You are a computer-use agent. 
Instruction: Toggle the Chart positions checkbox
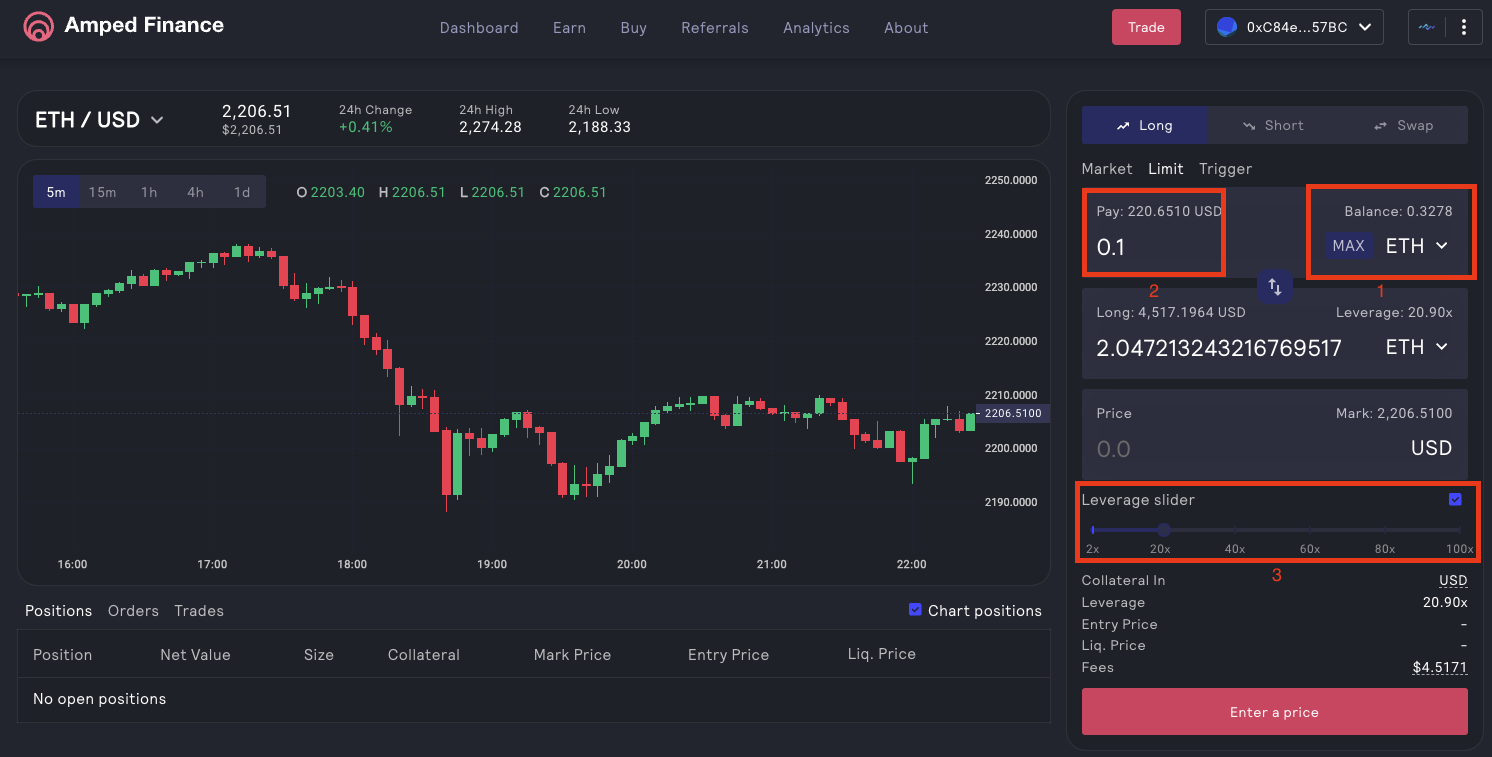915,610
